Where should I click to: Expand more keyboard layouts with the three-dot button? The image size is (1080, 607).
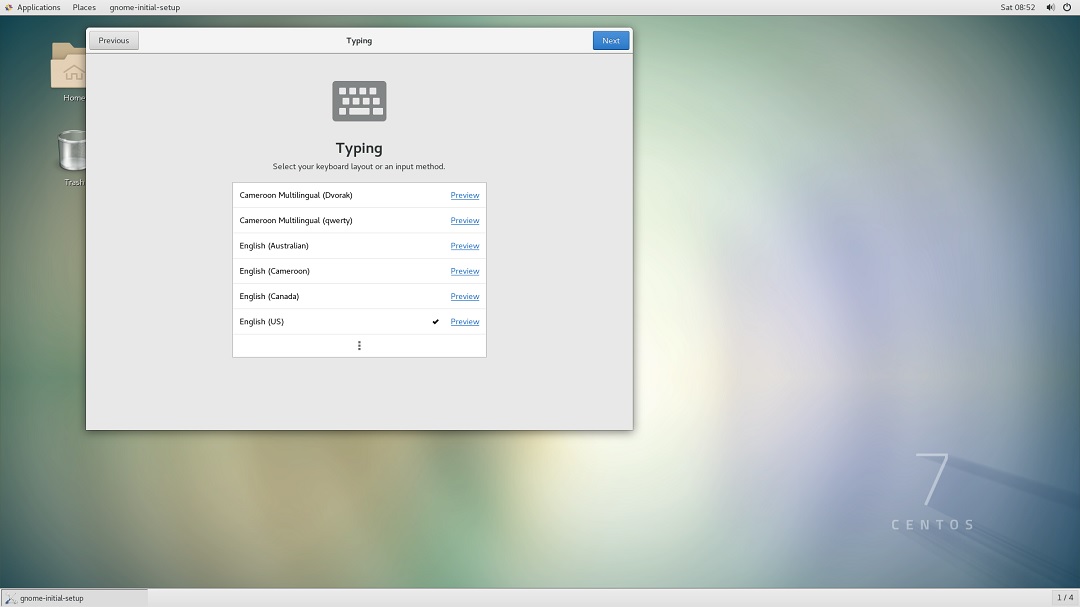359,345
